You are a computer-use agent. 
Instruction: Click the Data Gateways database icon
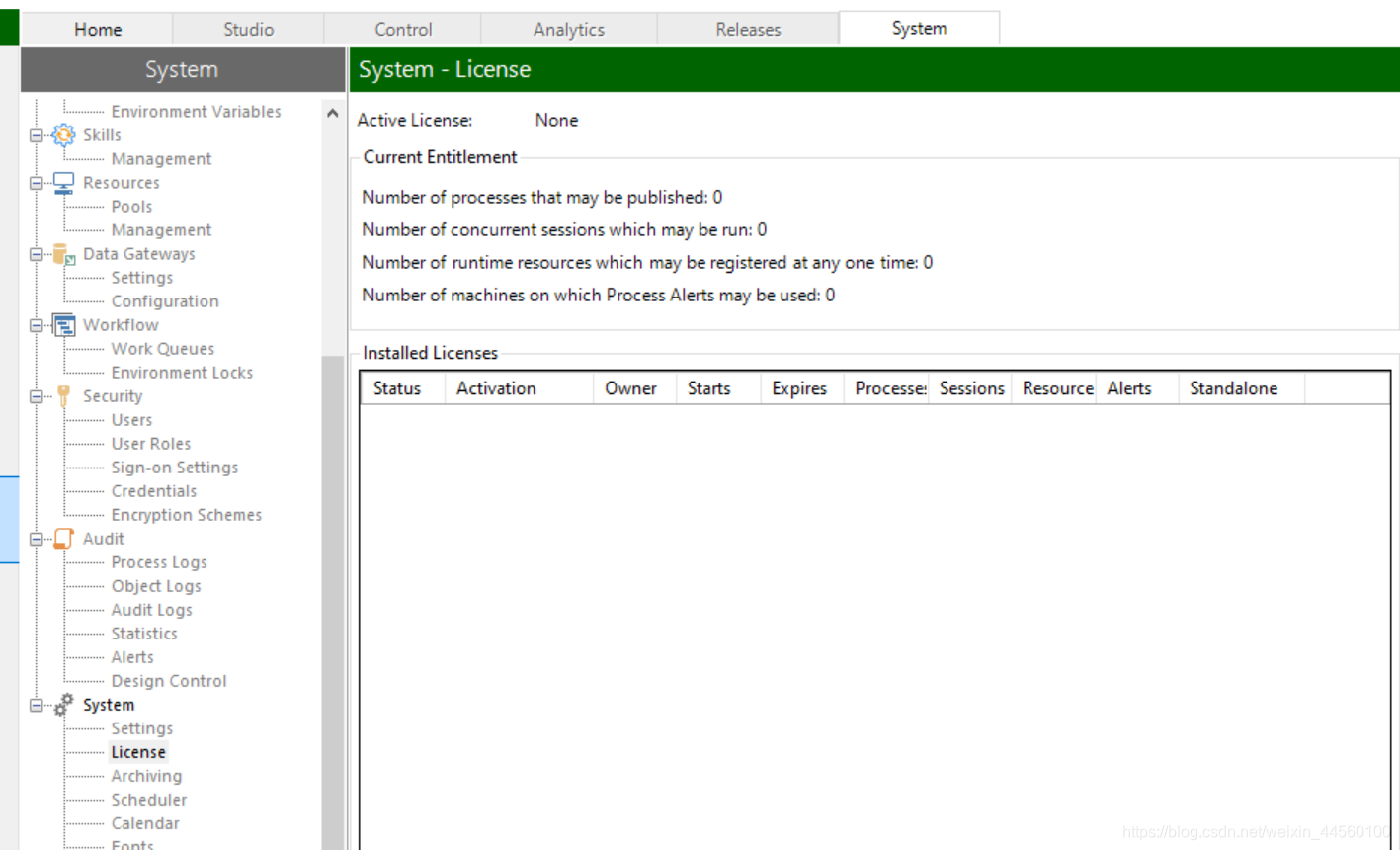[64, 254]
